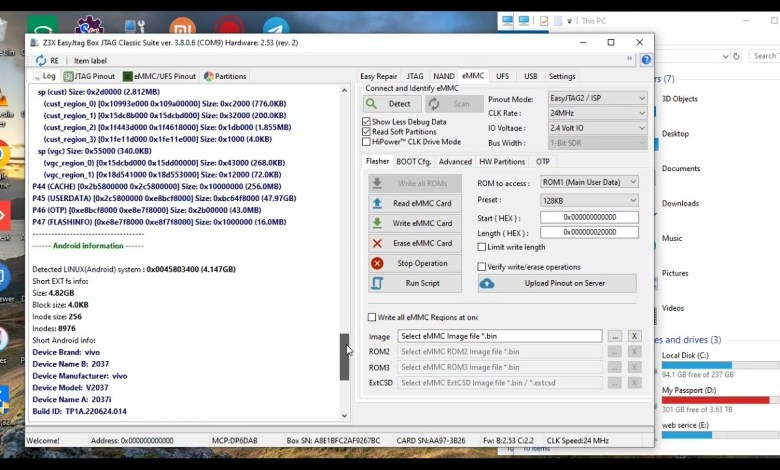Click refresh icon in This PC address bar
This screenshot has width=780, height=470.
point(737,56)
